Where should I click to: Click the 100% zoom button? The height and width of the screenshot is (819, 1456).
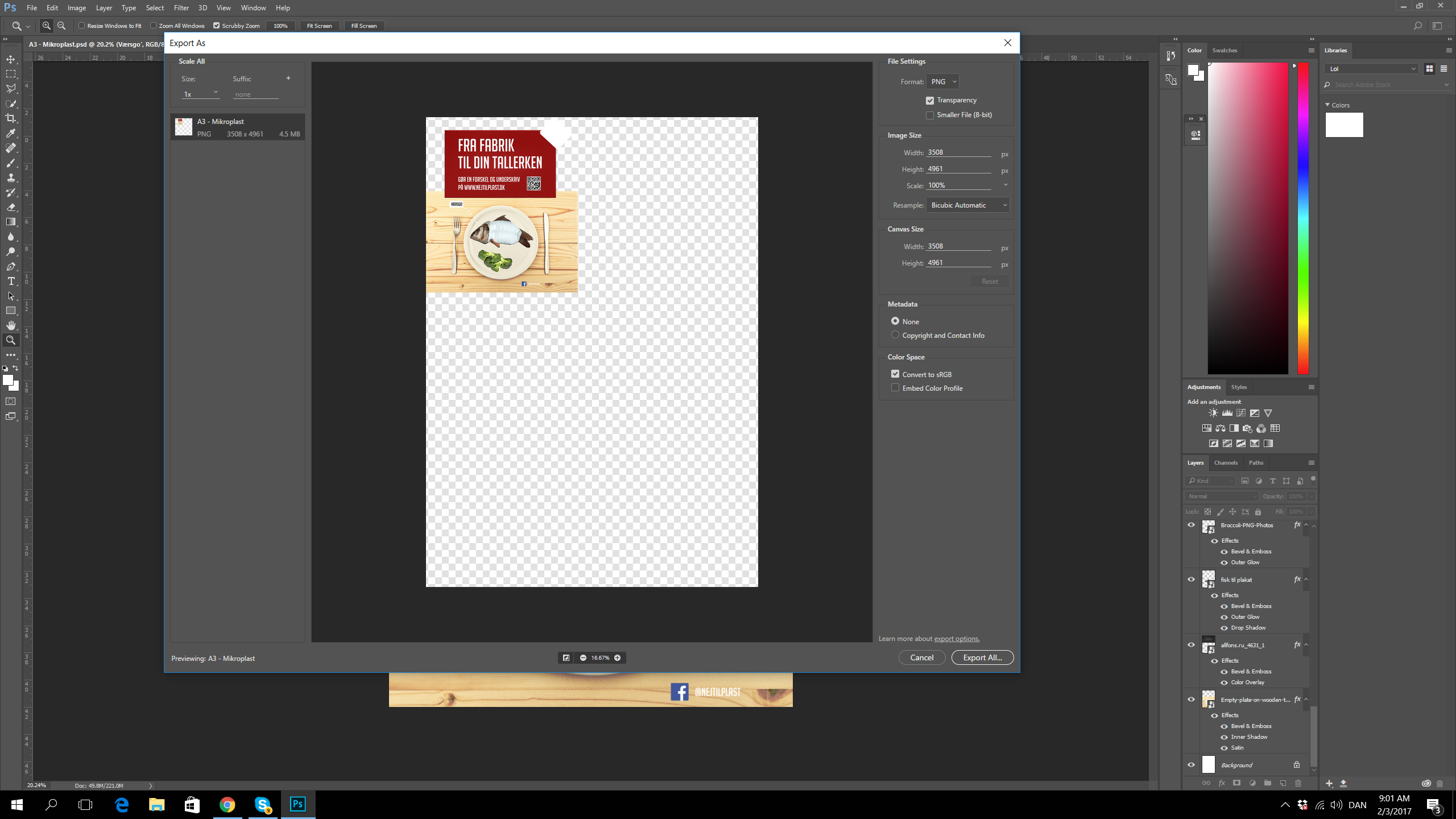280,26
